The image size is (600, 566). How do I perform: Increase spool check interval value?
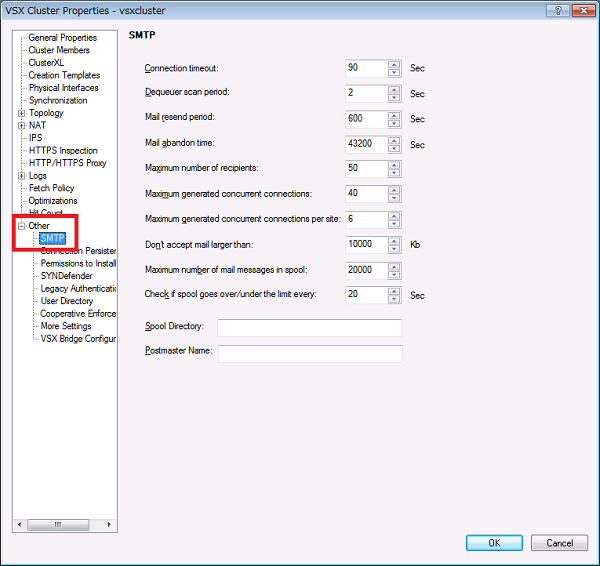point(394,291)
